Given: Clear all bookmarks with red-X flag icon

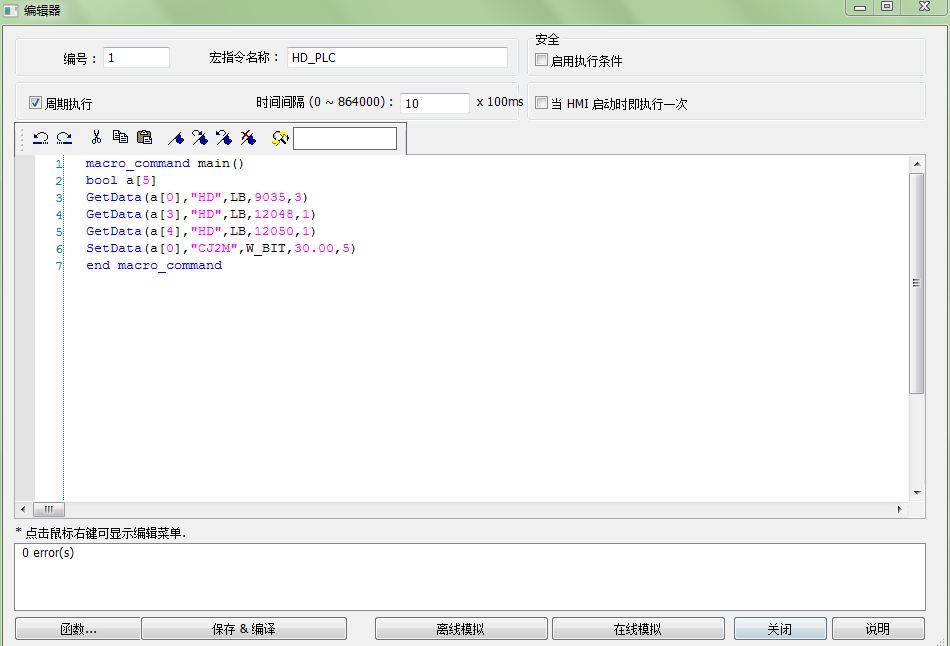Looking at the screenshot, I should click(x=248, y=138).
